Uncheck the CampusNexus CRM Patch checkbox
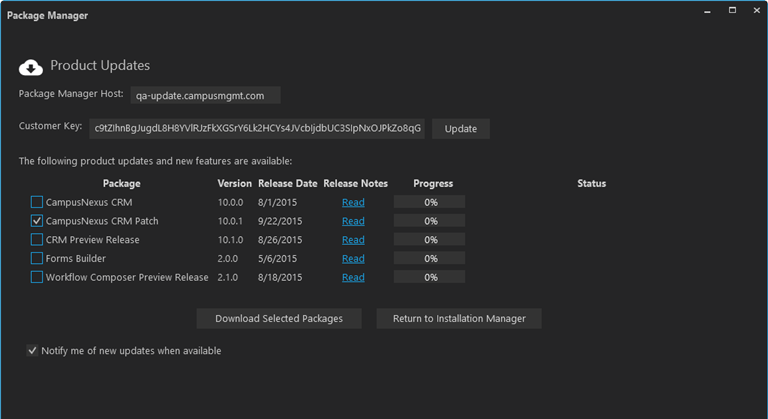 [37, 221]
